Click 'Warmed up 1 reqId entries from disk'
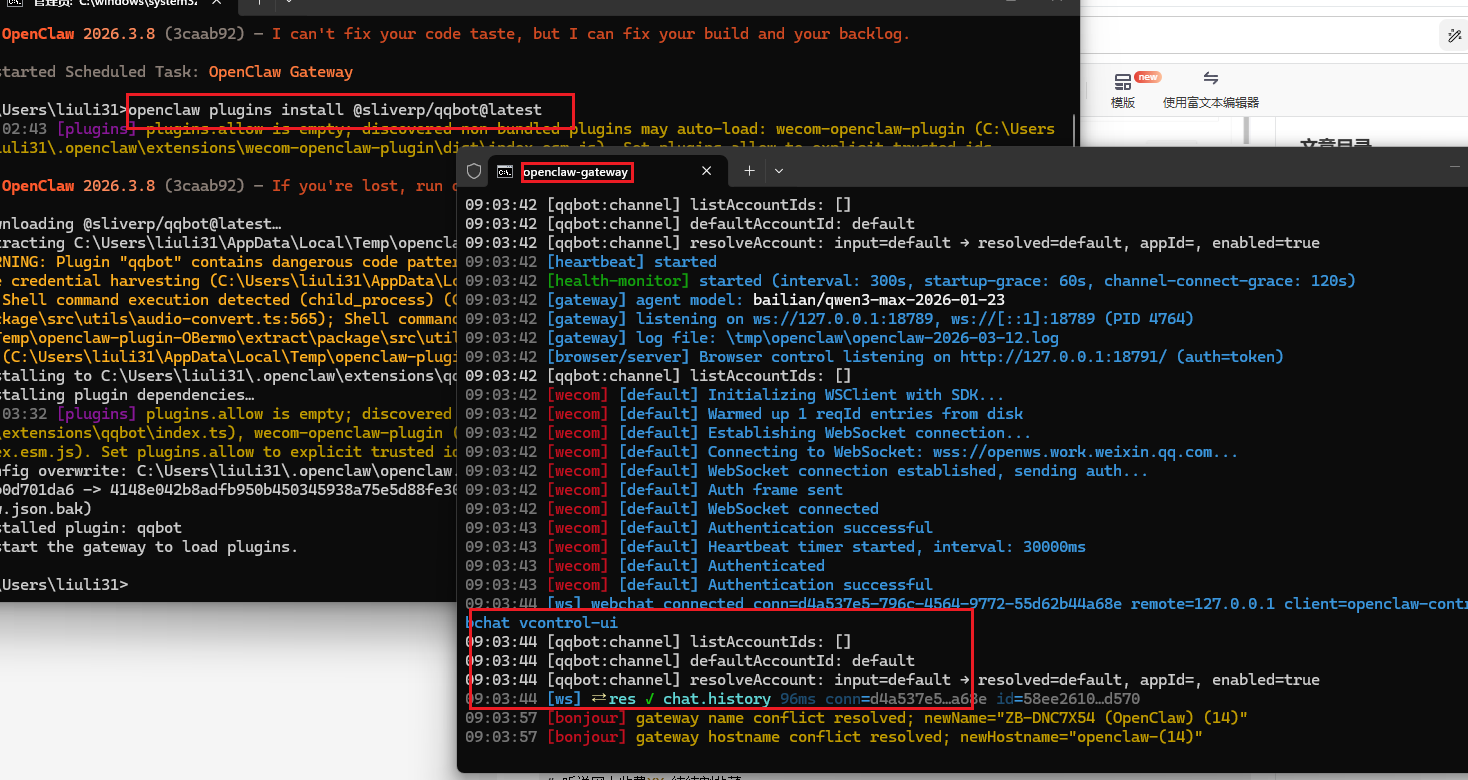 (744, 414)
